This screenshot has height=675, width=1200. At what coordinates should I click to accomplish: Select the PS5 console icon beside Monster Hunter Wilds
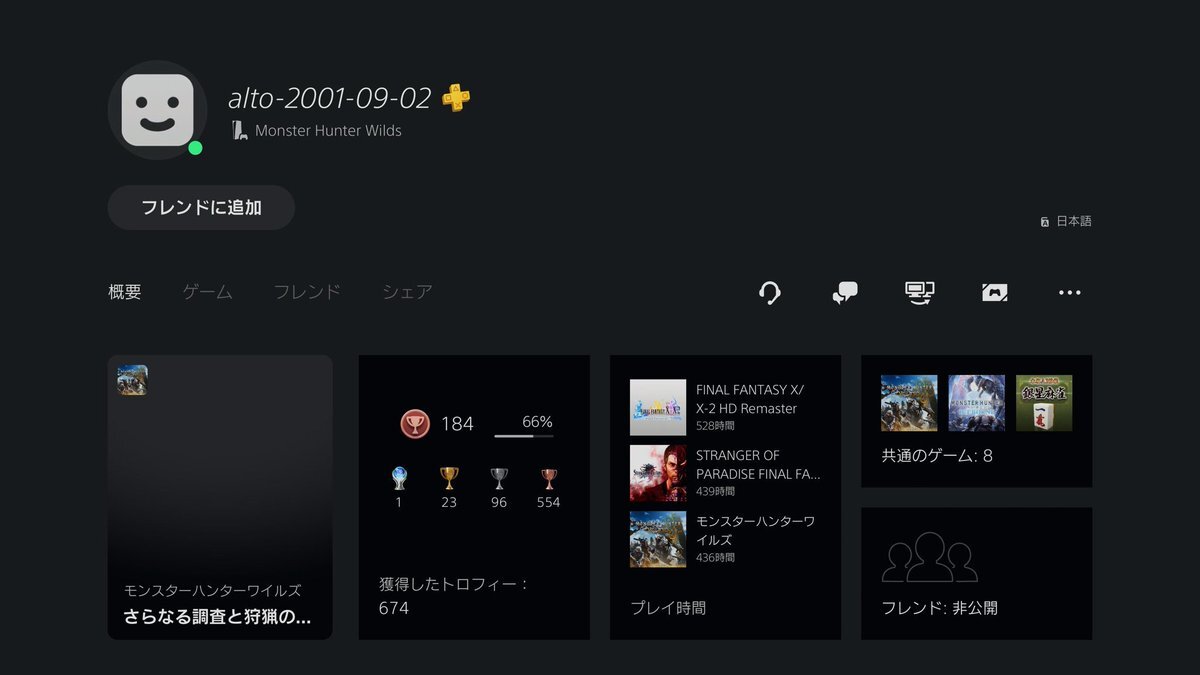[x=238, y=130]
